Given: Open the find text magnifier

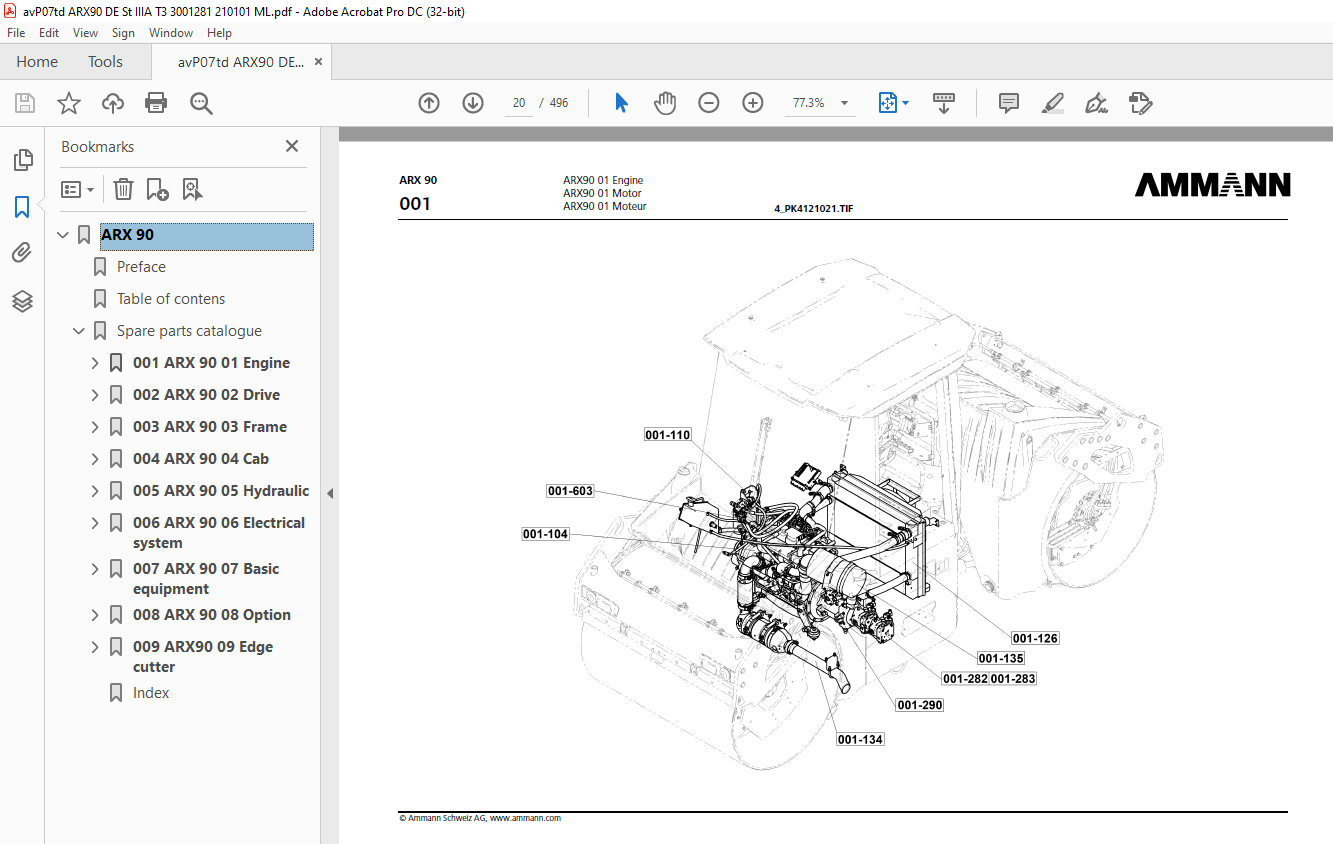Looking at the screenshot, I should point(201,103).
